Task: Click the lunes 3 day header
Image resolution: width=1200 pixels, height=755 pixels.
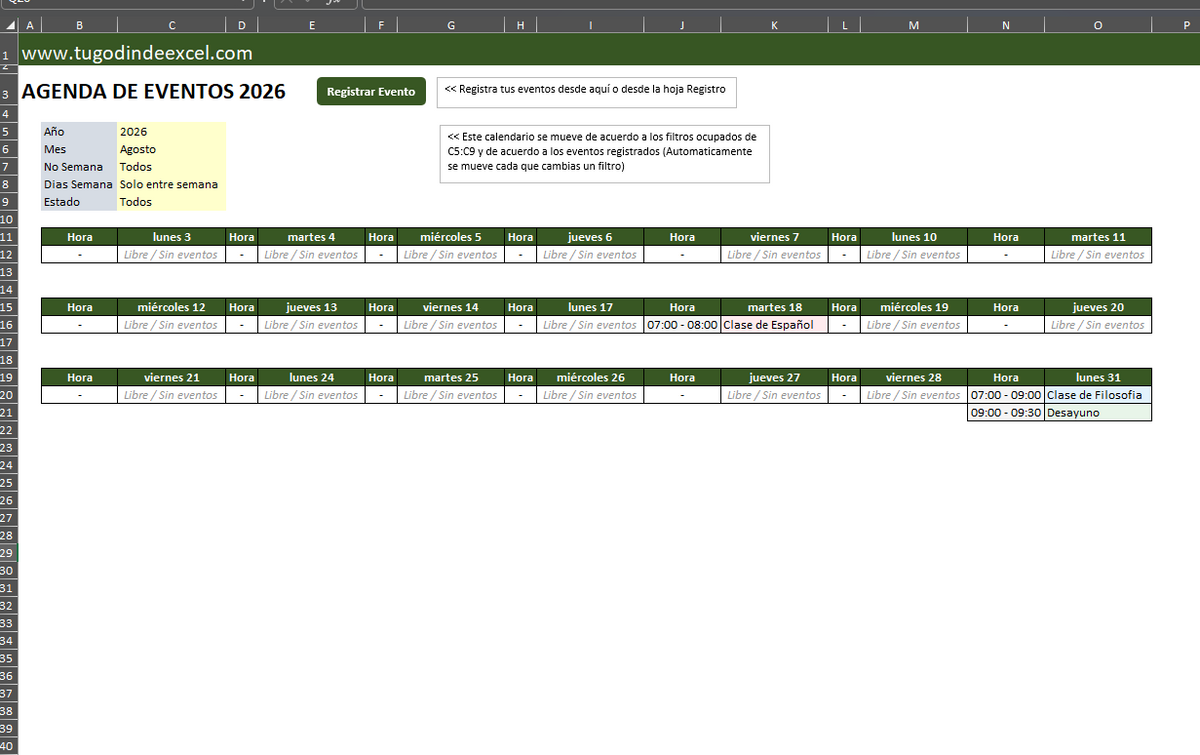Action: point(172,237)
